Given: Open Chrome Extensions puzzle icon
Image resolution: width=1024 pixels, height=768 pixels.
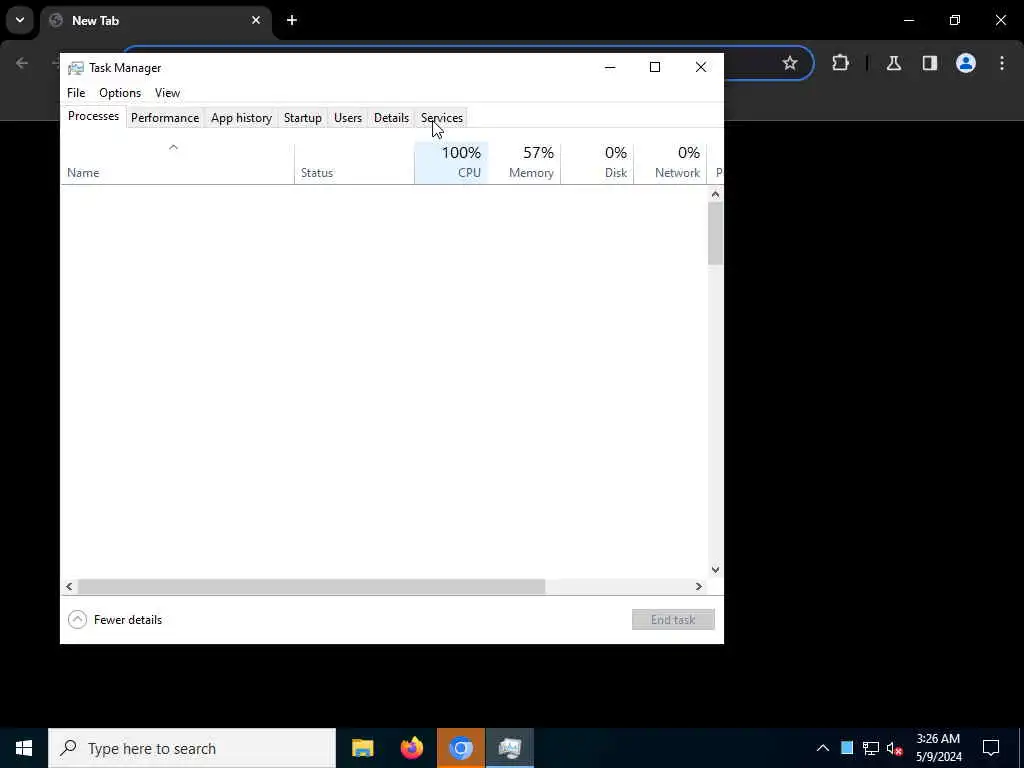Looking at the screenshot, I should pyautogui.click(x=840, y=63).
